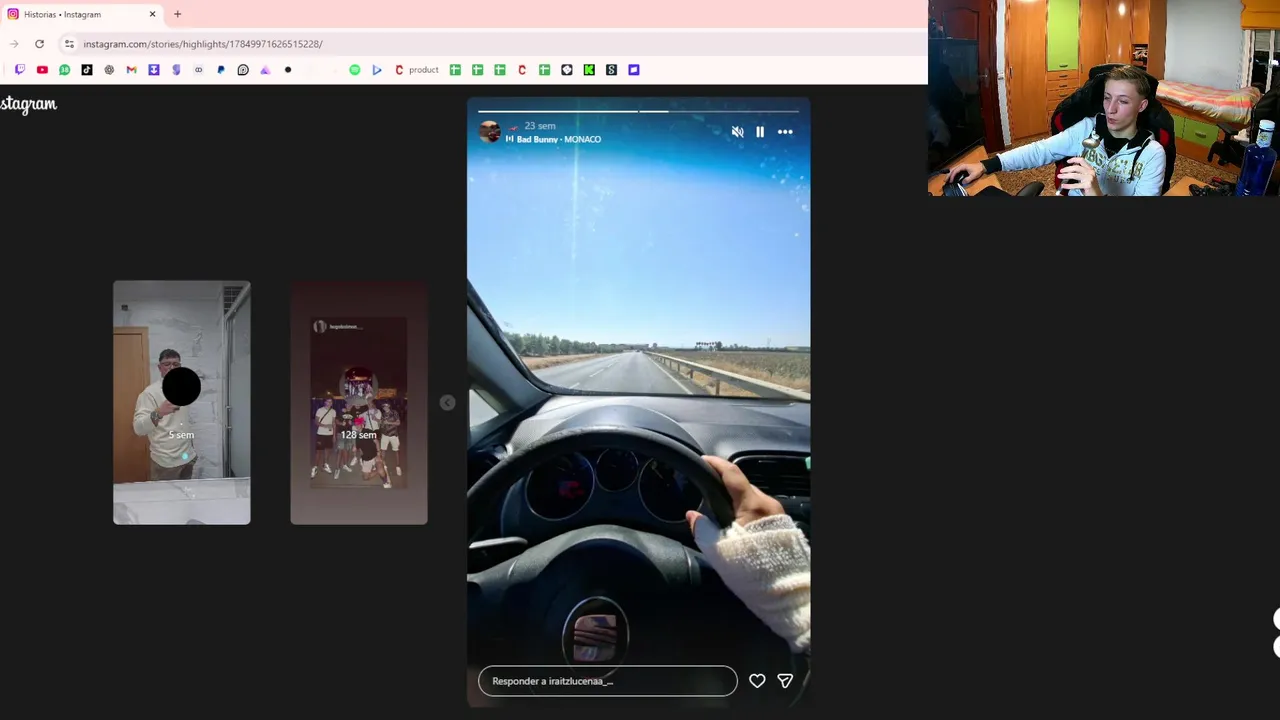Viewport: 1280px width, 720px height.
Task: Open the Spotify bookmark
Action: click(354, 70)
